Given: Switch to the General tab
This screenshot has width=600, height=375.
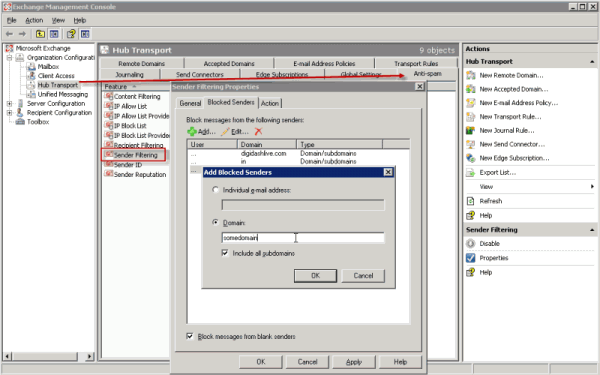Looking at the screenshot, I should 190,103.
